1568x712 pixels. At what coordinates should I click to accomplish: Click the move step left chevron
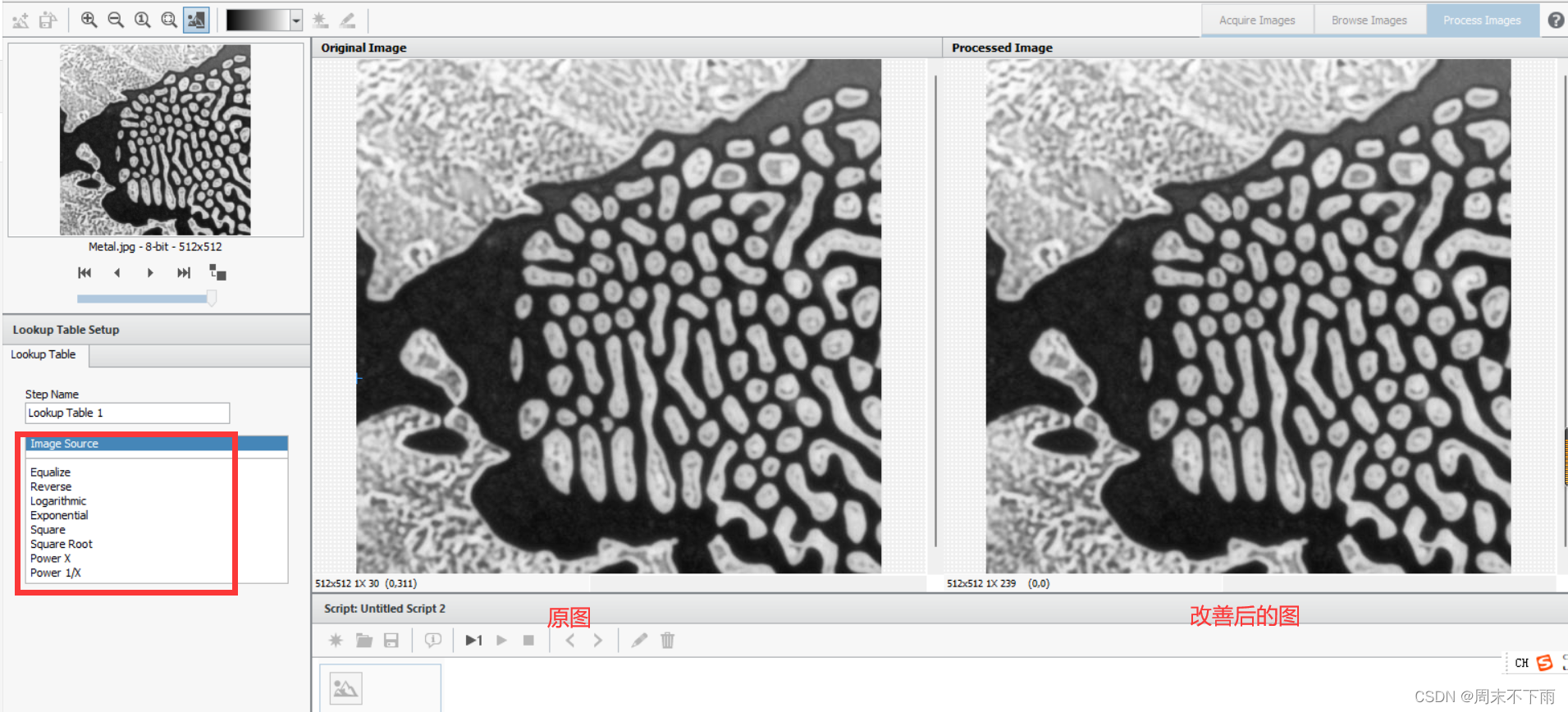coord(569,641)
